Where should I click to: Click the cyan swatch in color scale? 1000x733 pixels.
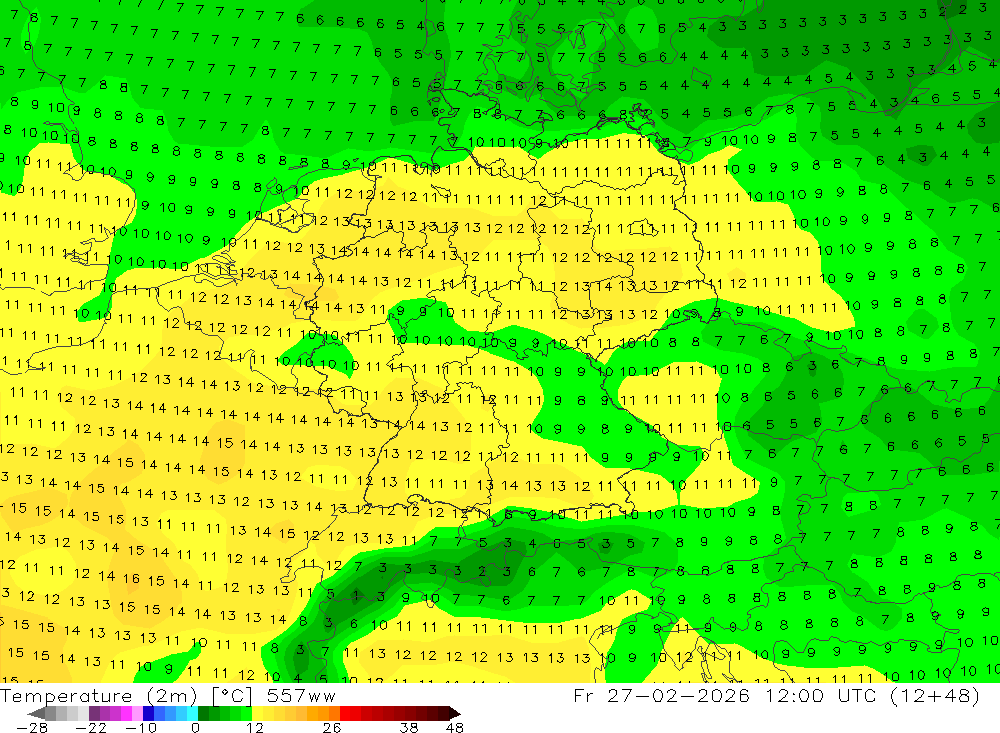[x=192, y=713]
